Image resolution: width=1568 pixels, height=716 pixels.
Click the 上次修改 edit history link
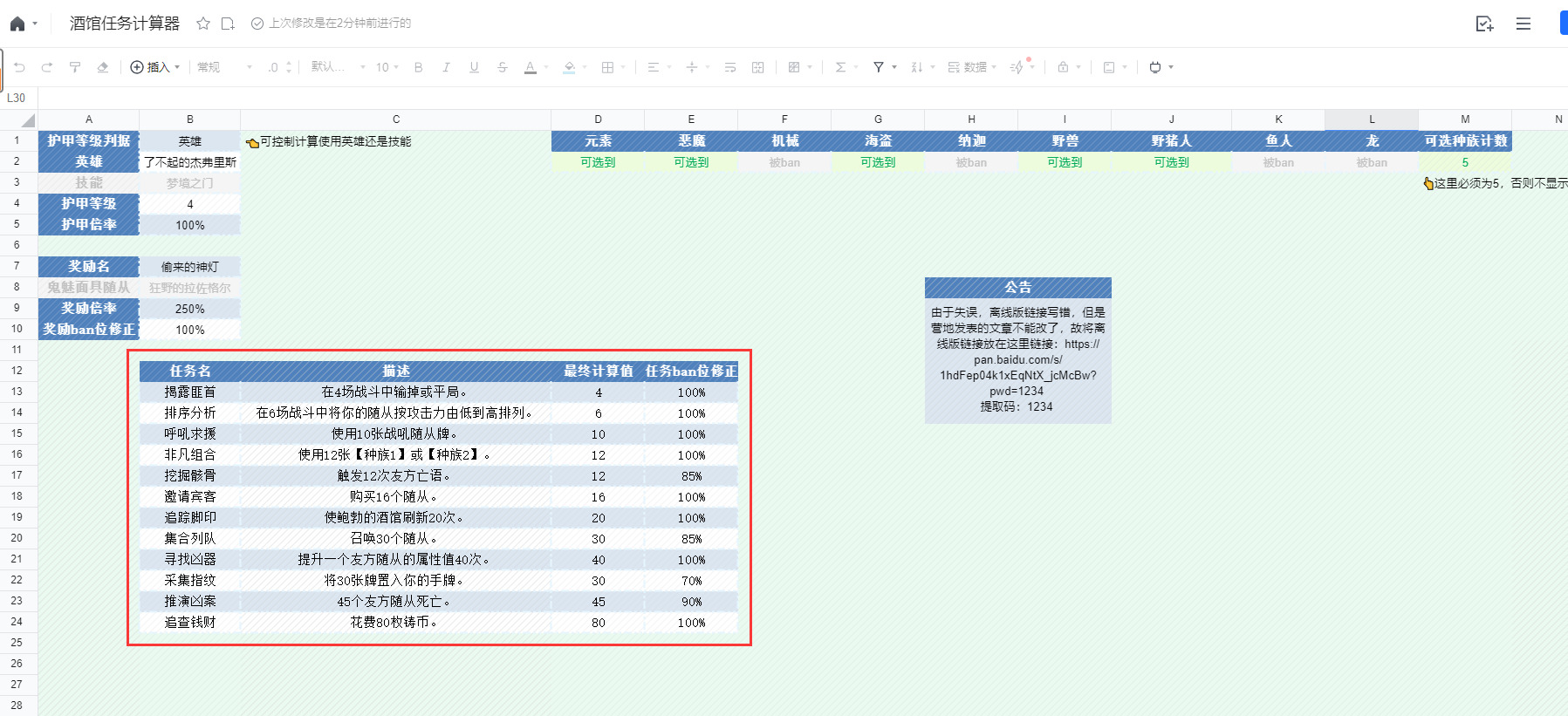pos(339,24)
